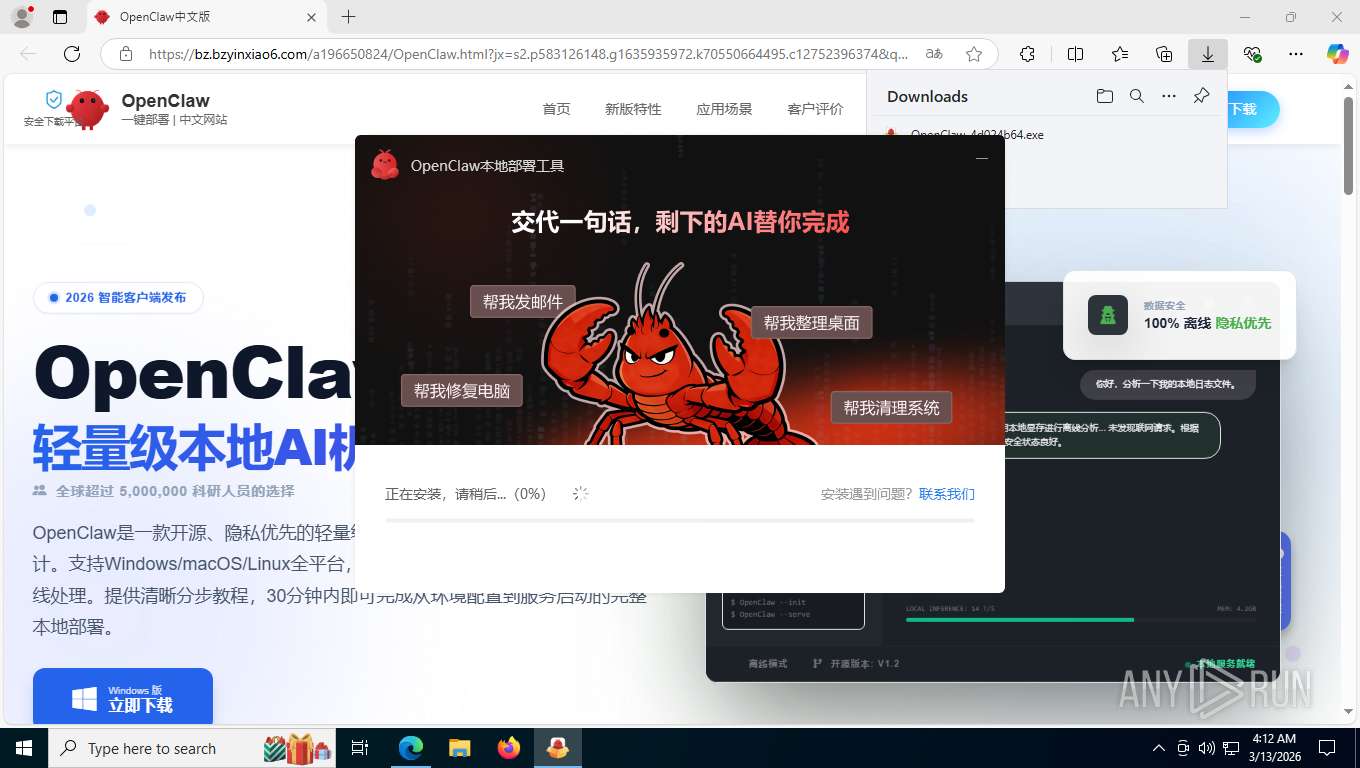Image resolution: width=1360 pixels, height=768 pixels.
Task: Click the Windows版 立即下载 button
Action: click(x=123, y=696)
